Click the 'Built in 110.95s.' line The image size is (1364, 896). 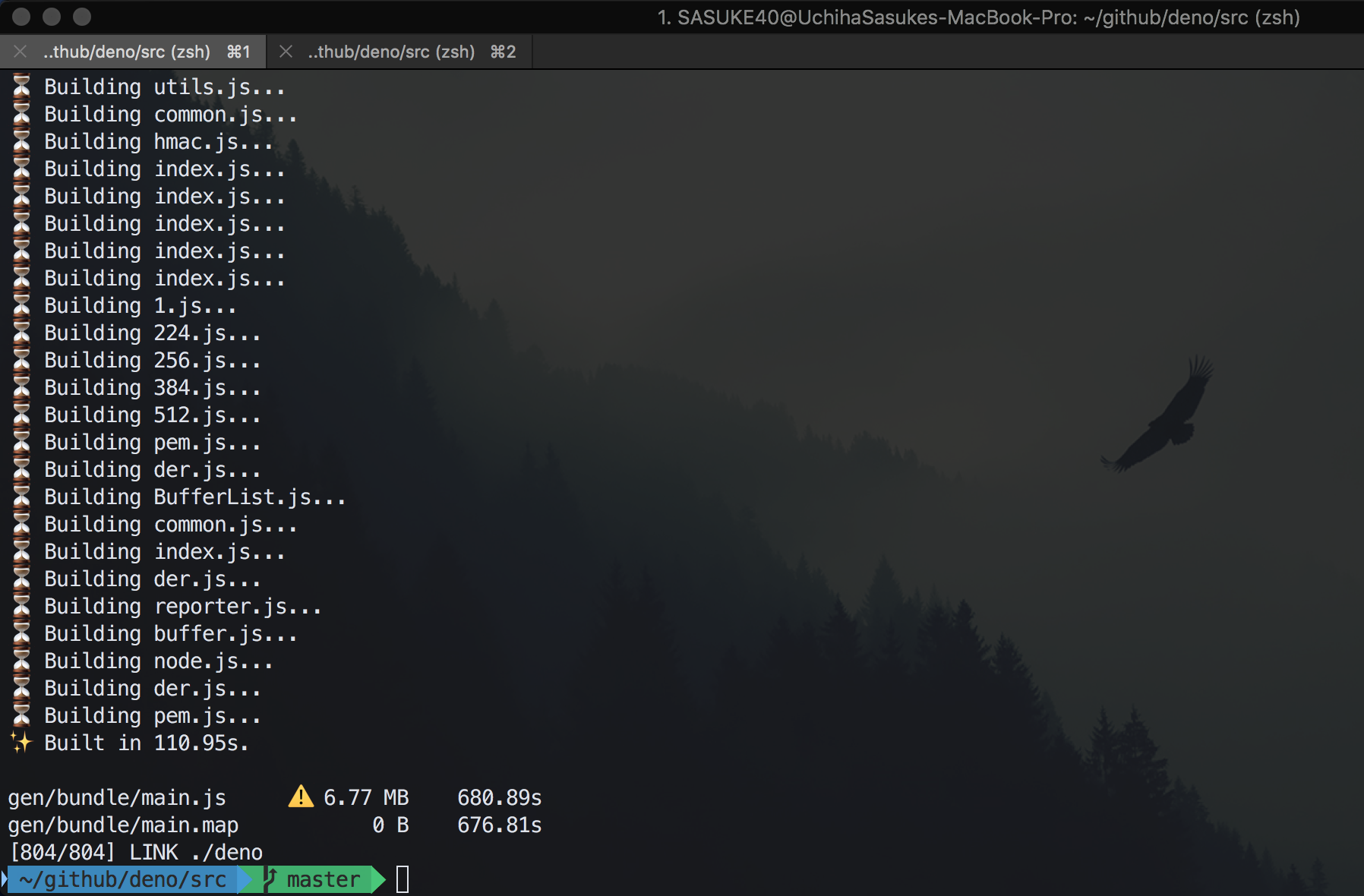[x=147, y=743]
